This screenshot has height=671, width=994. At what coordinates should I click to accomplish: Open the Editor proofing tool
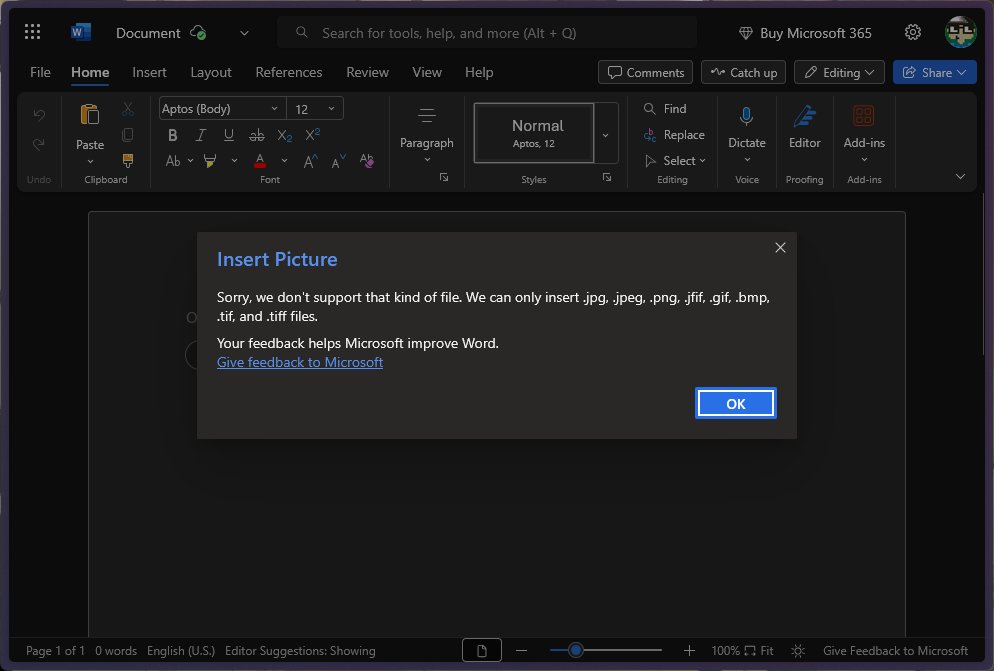804,127
